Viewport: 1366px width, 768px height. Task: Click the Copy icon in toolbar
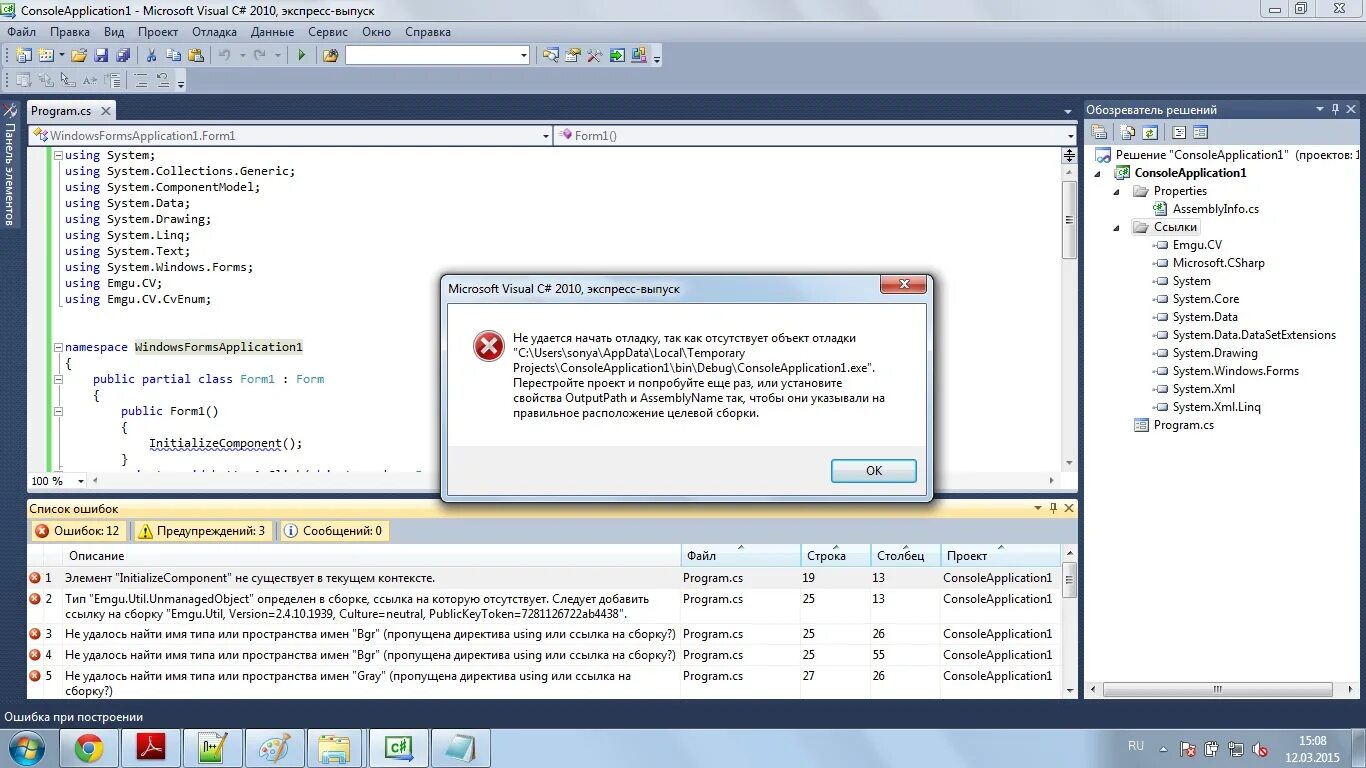[173, 55]
